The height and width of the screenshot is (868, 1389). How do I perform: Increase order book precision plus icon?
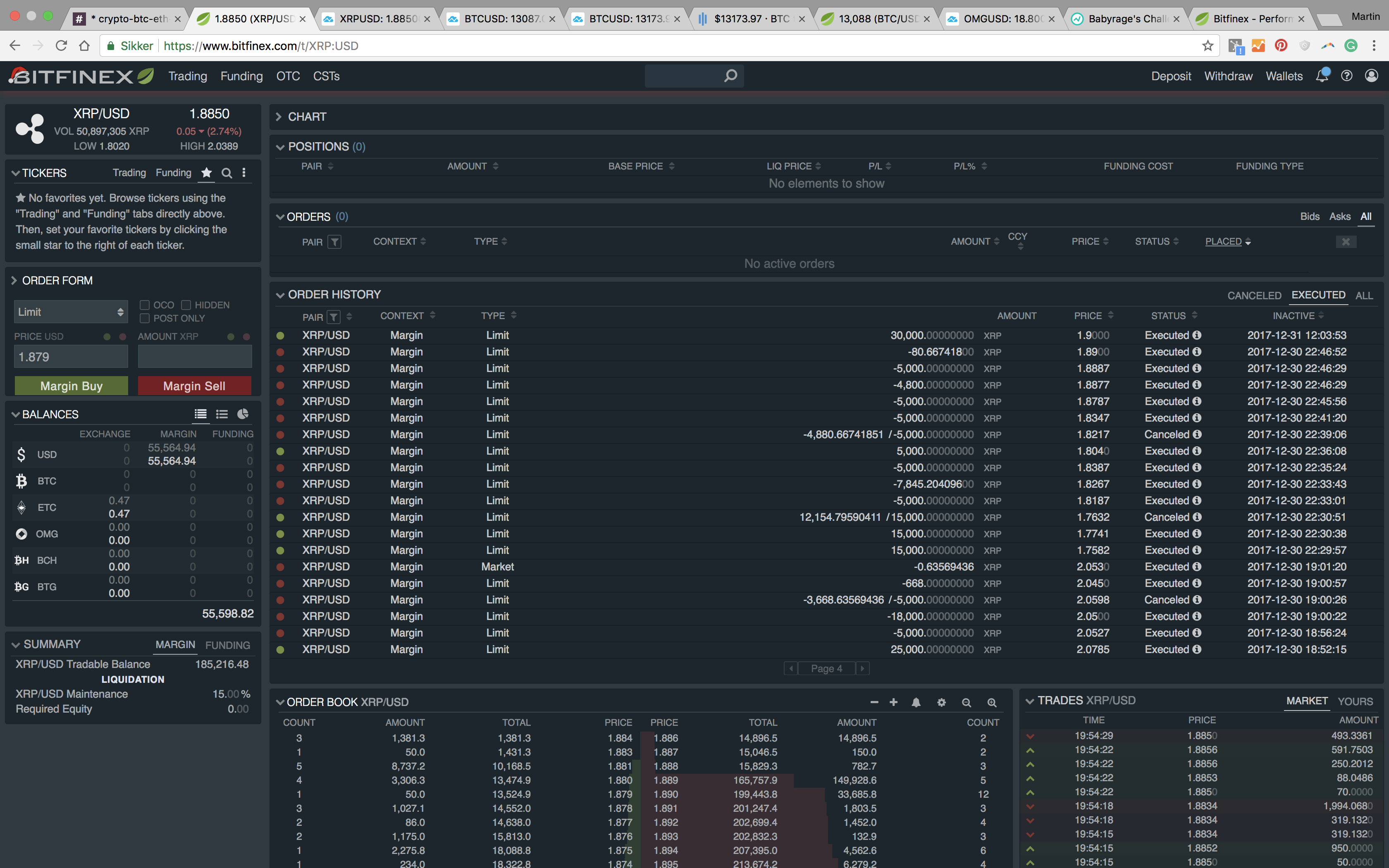[894, 702]
